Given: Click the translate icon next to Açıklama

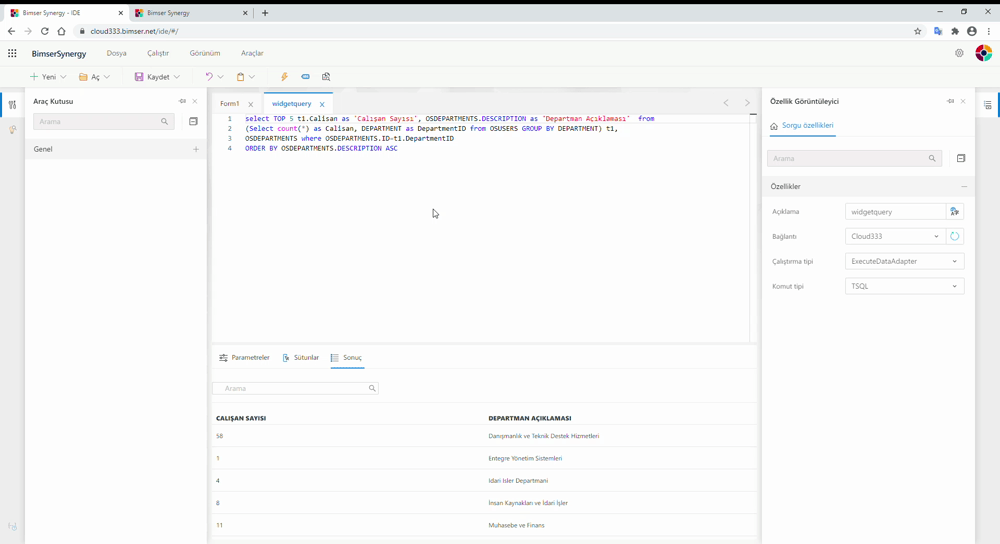Looking at the screenshot, I should (954, 212).
